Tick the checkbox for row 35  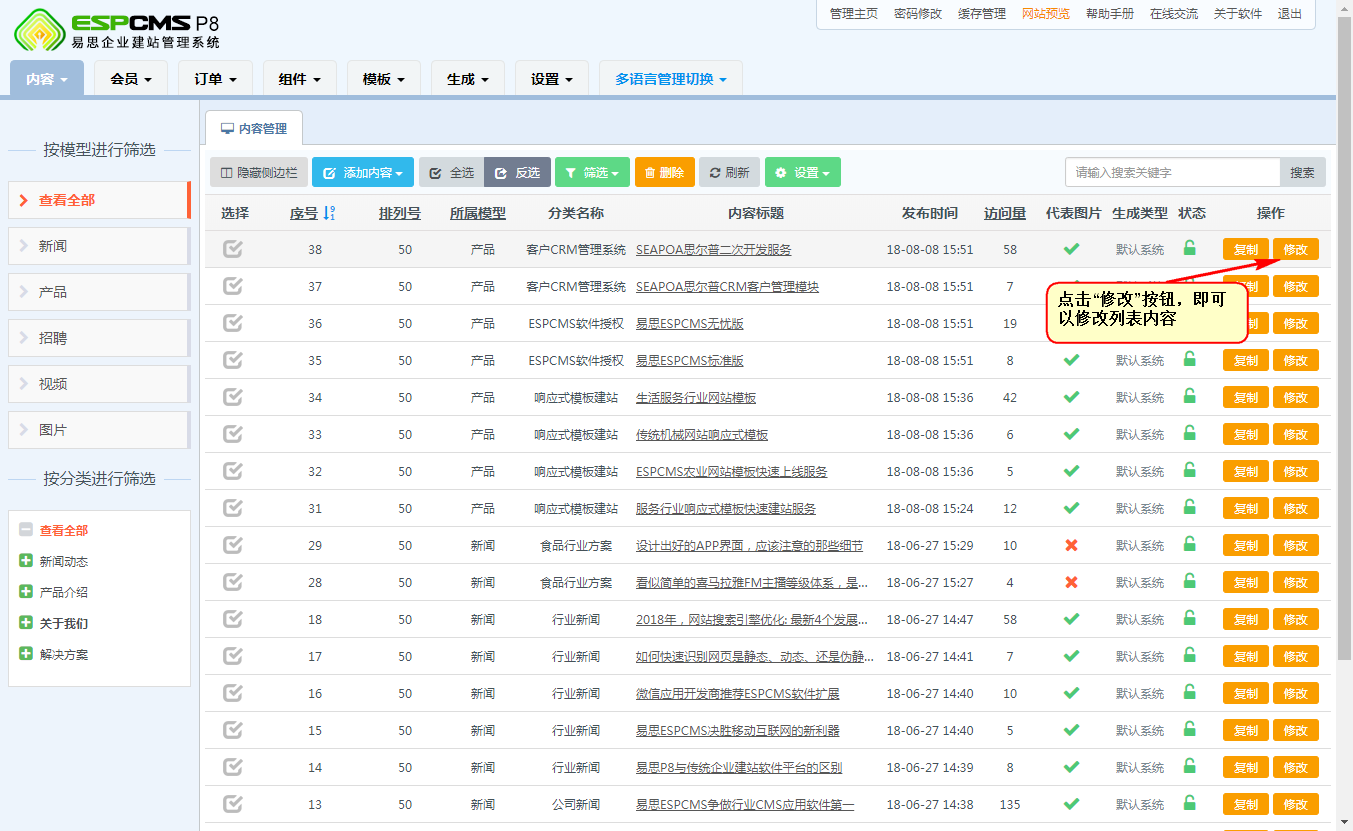tap(233, 360)
